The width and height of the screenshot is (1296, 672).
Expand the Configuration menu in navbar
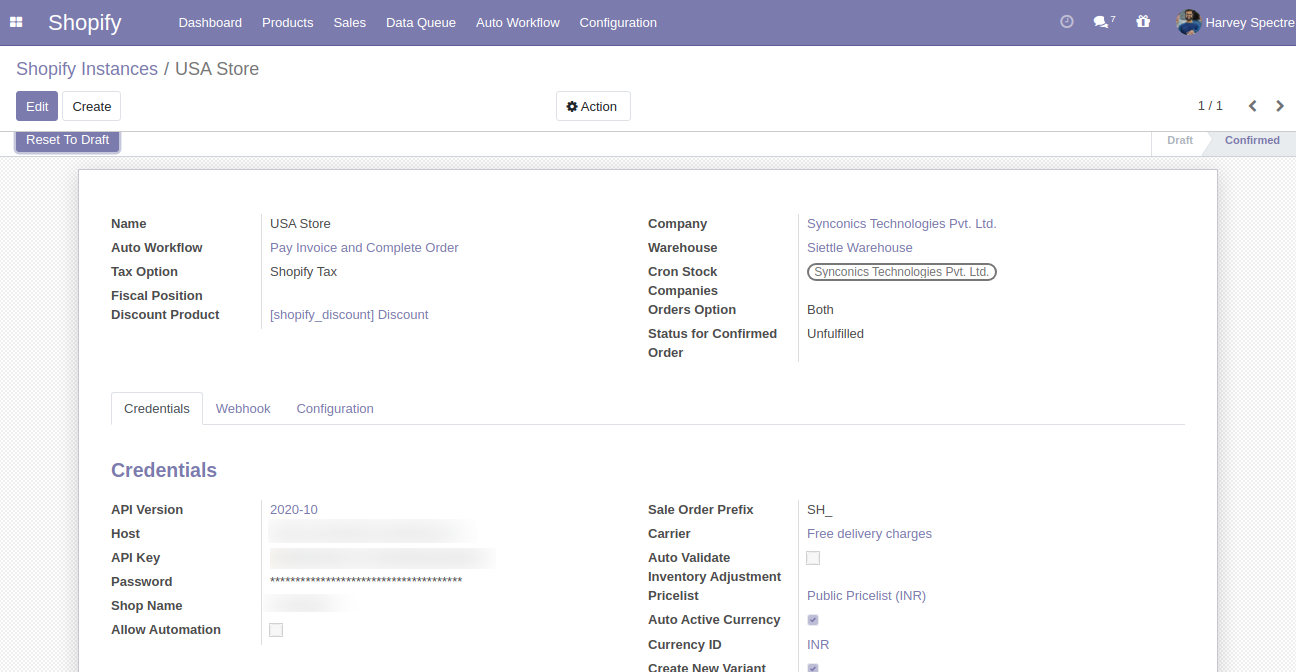pyautogui.click(x=618, y=22)
